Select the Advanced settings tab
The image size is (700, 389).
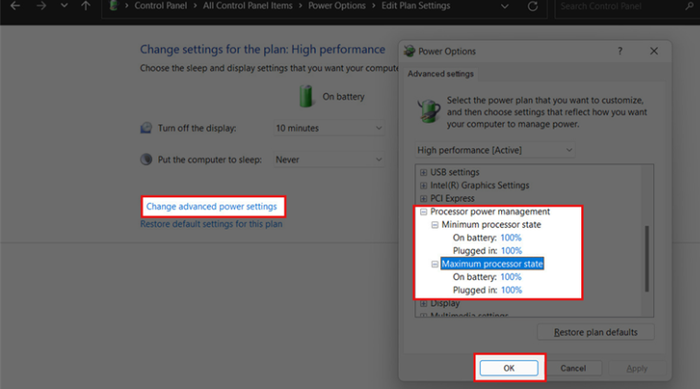440,74
